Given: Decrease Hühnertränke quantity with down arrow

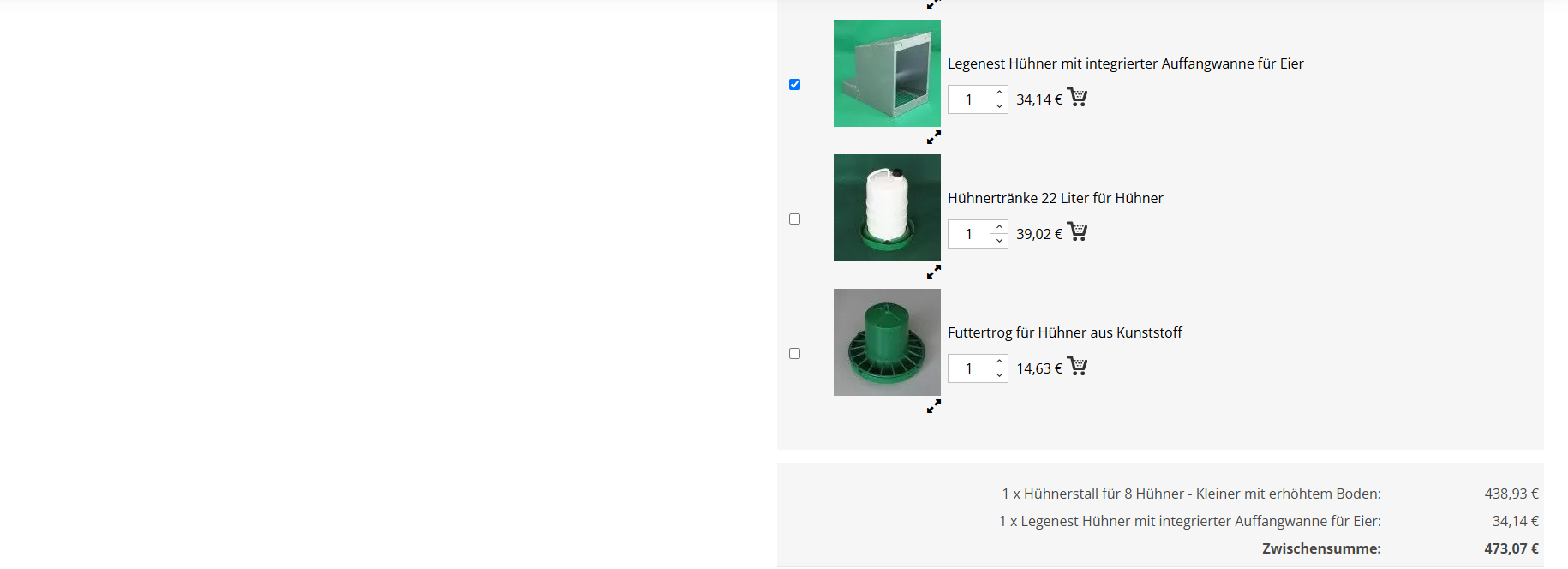Looking at the screenshot, I should [x=999, y=241].
